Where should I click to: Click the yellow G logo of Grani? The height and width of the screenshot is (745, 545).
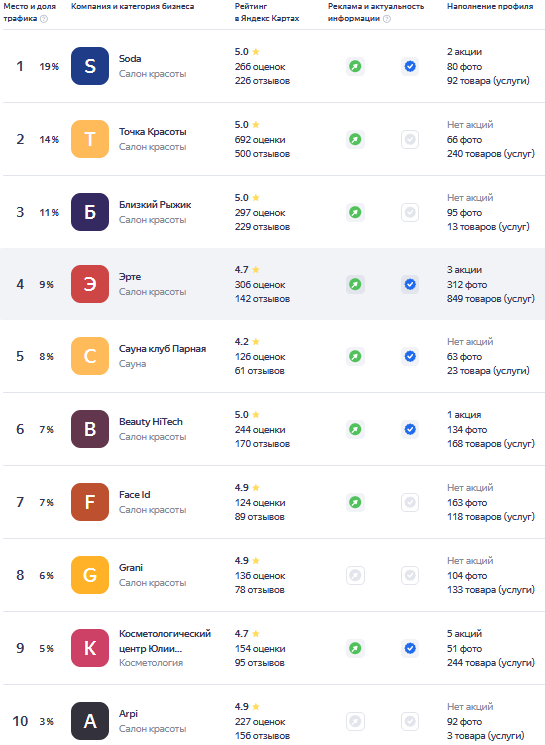[90, 575]
